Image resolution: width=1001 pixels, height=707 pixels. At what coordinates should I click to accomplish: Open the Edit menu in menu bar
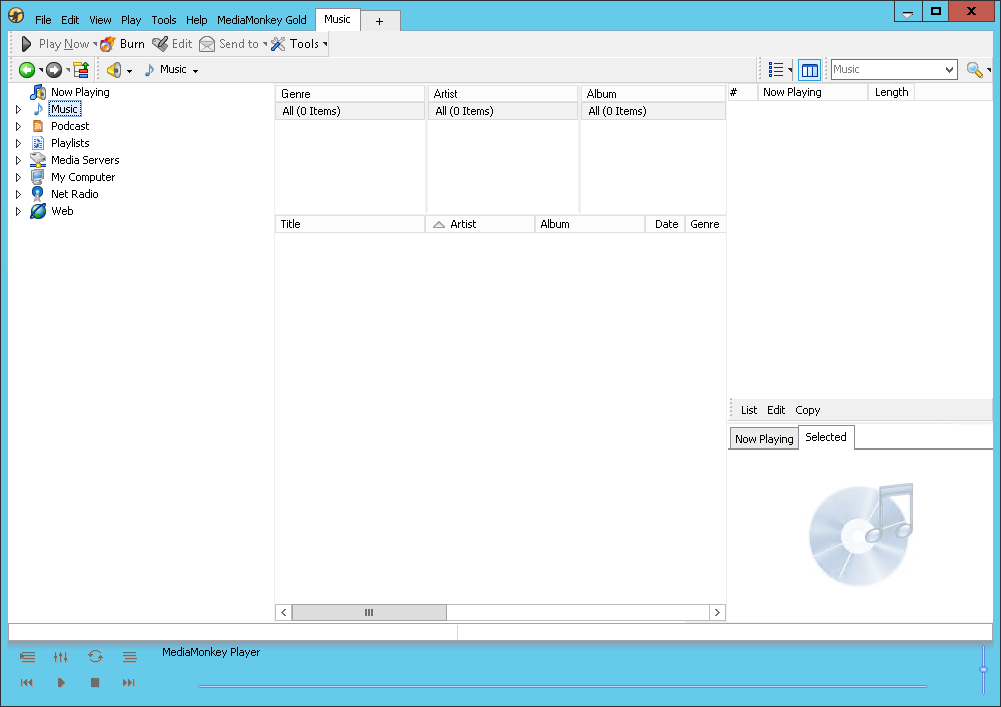tap(70, 20)
